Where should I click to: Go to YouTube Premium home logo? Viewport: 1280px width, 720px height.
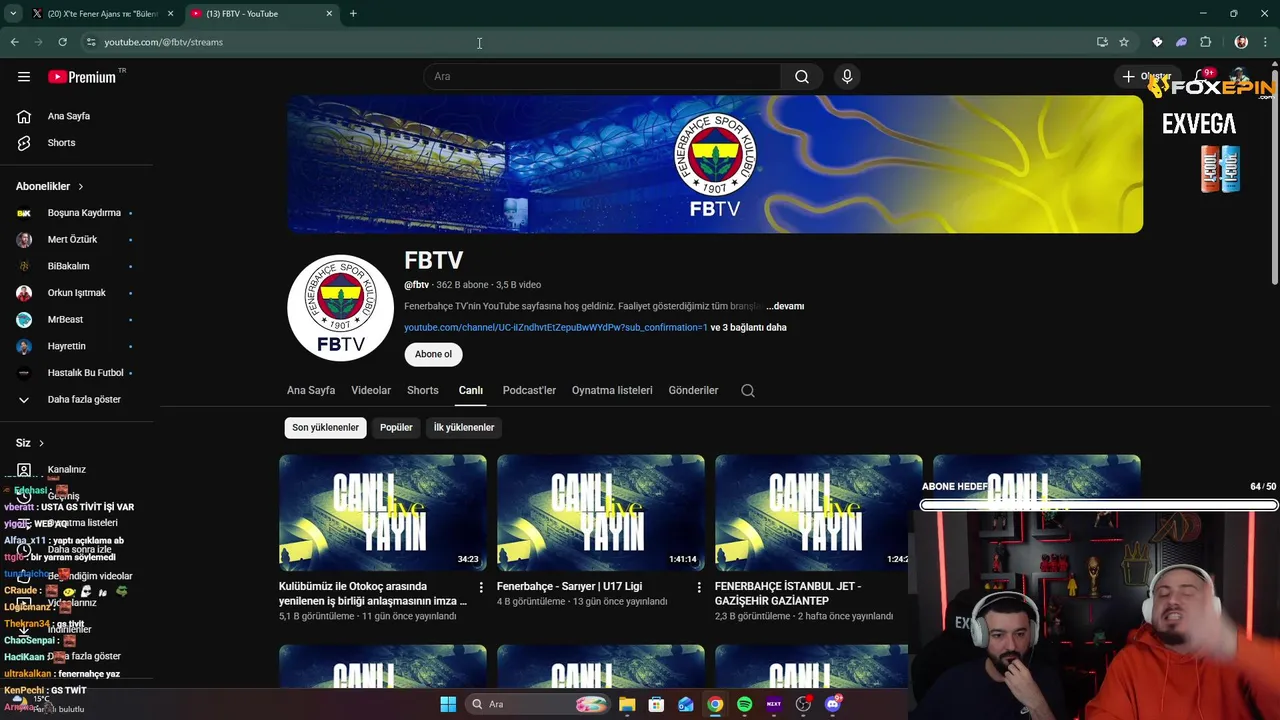coord(82,77)
